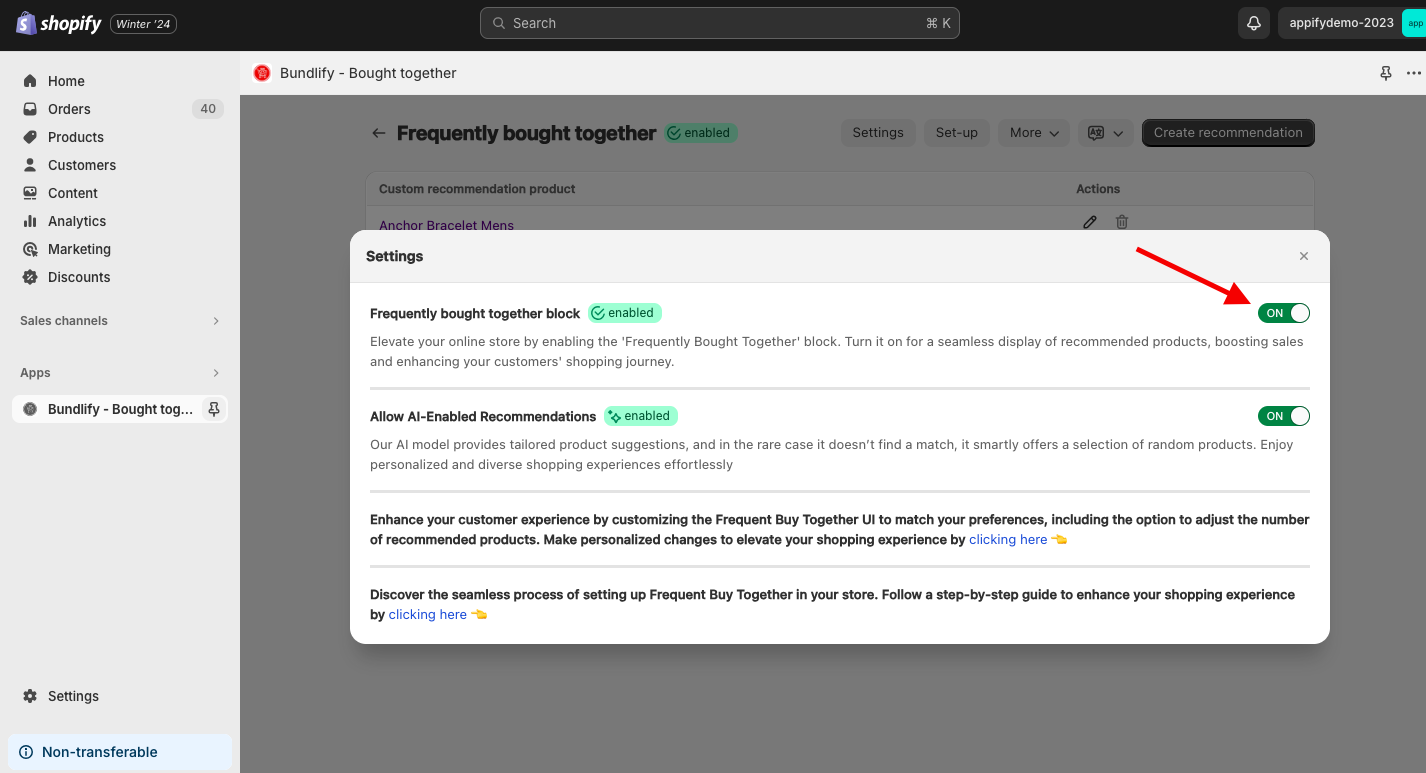Click the Shopify logo
Screen dimensions: 1426x773
coord(59,23)
